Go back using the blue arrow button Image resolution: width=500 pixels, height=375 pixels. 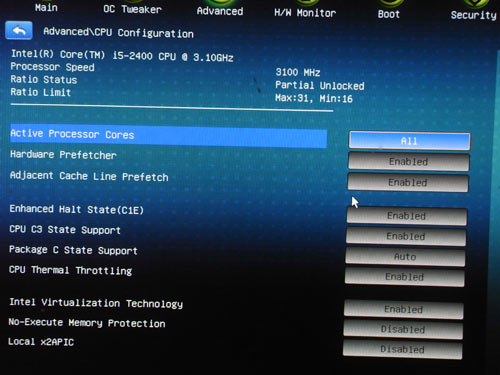click(x=19, y=31)
